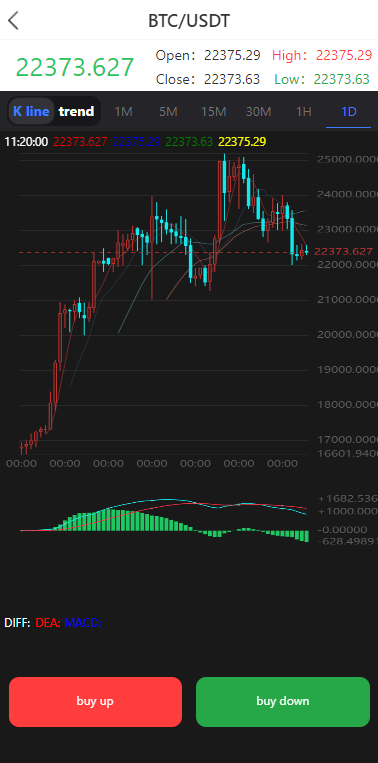Switch chart to K line mode
The height and width of the screenshot is (763, 378).
[x=31, y=111]
